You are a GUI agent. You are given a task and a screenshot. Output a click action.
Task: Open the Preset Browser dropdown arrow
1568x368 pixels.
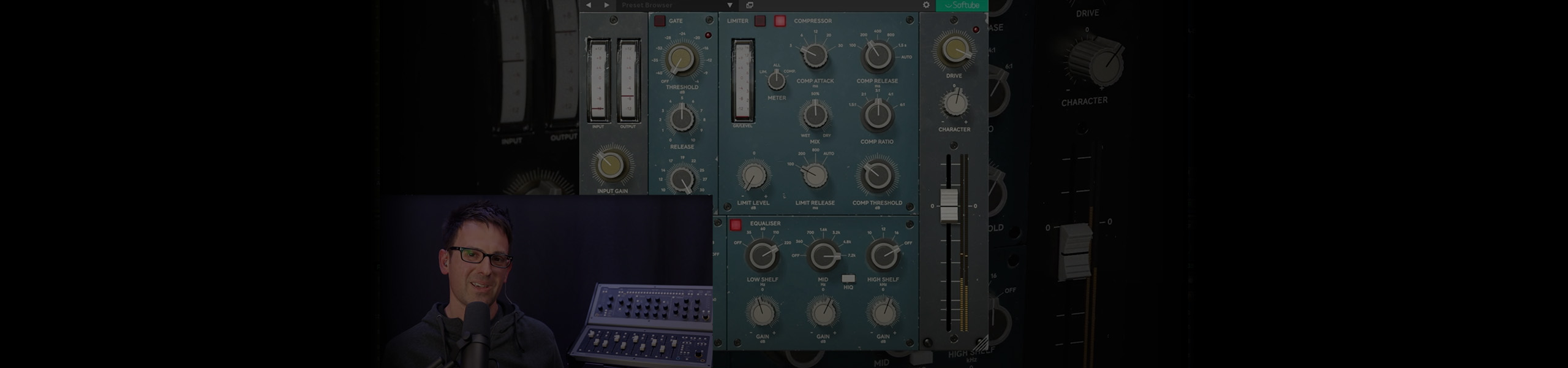729,5
